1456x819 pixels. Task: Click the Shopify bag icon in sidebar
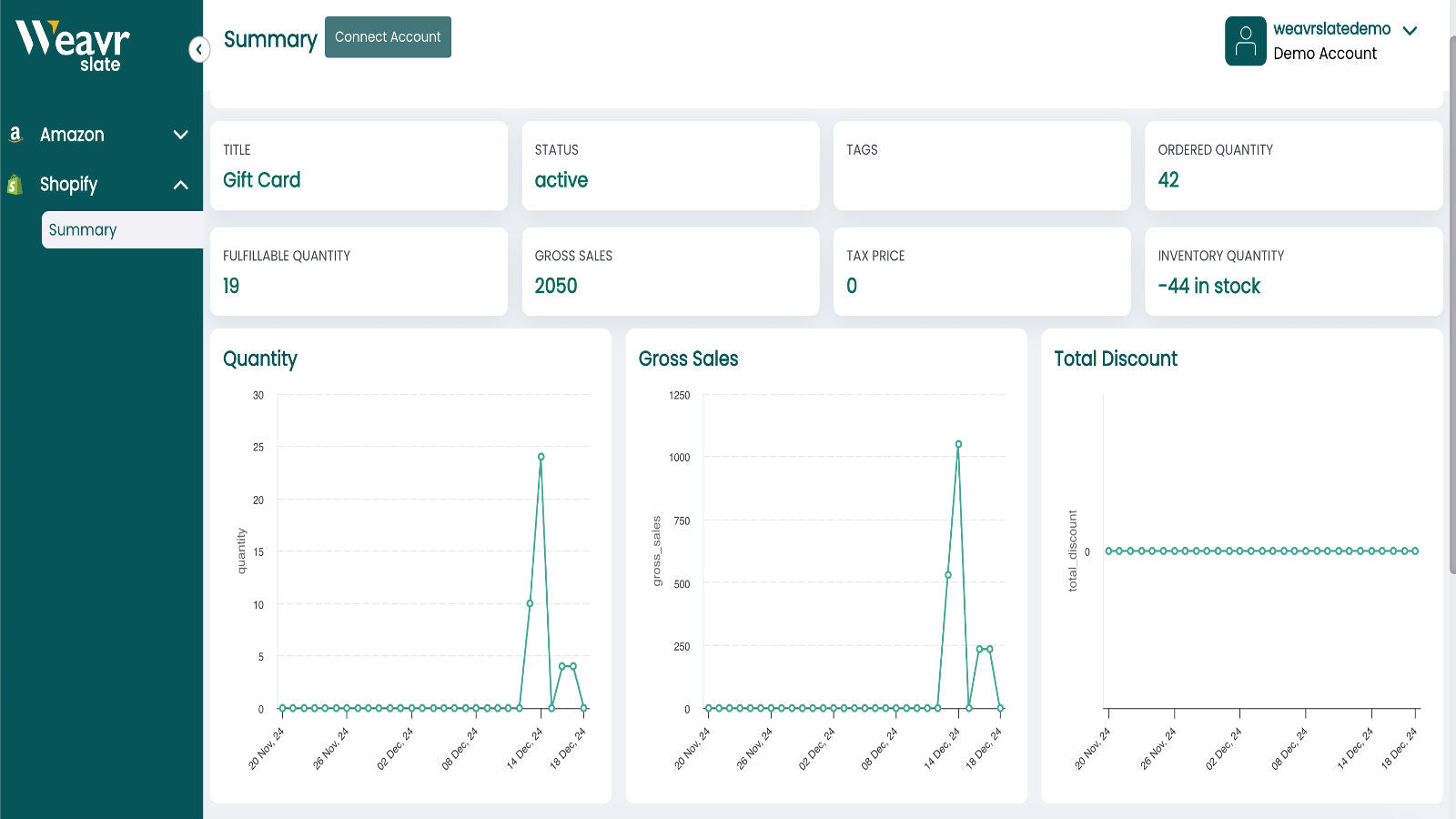pos(15,185)
